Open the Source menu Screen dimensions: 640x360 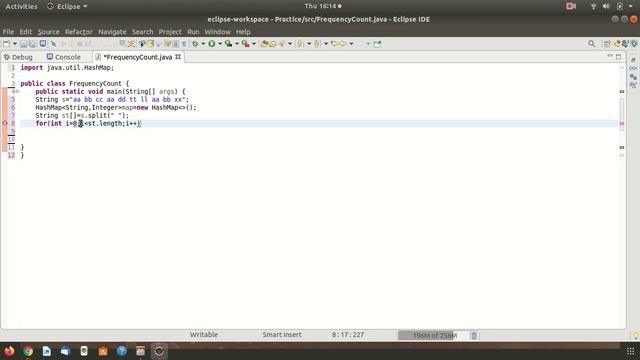tap(48, 32)
